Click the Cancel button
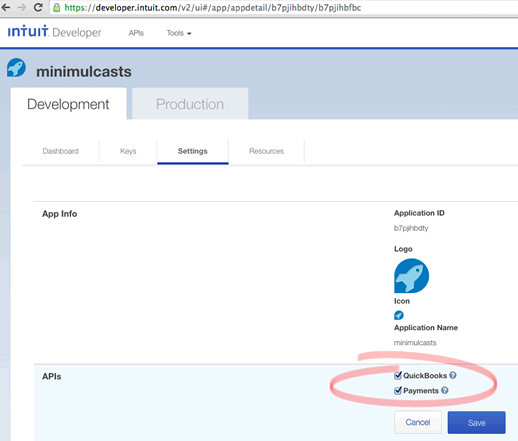The image size is (518, 441). click(418, 422)
